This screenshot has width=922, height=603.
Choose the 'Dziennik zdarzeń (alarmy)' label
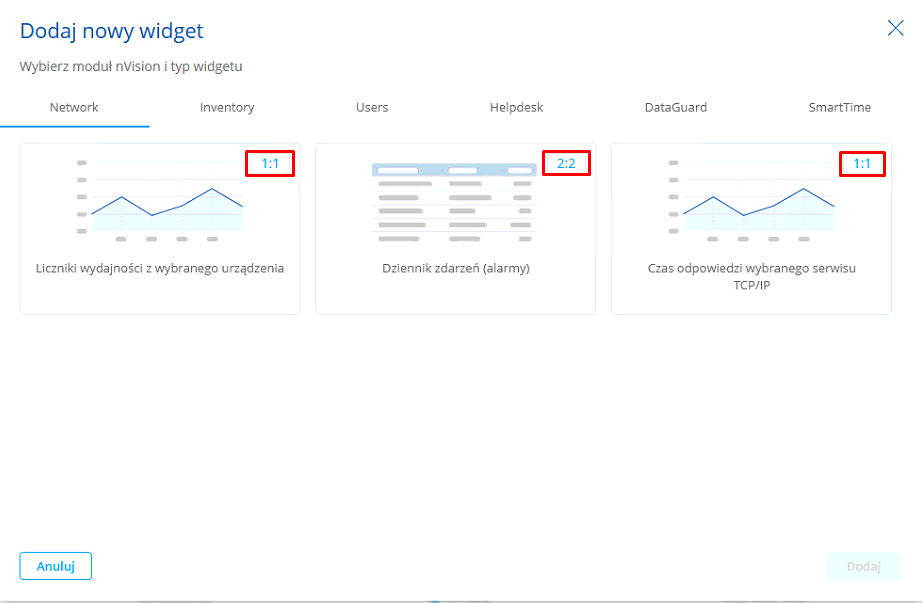(455, 268)
